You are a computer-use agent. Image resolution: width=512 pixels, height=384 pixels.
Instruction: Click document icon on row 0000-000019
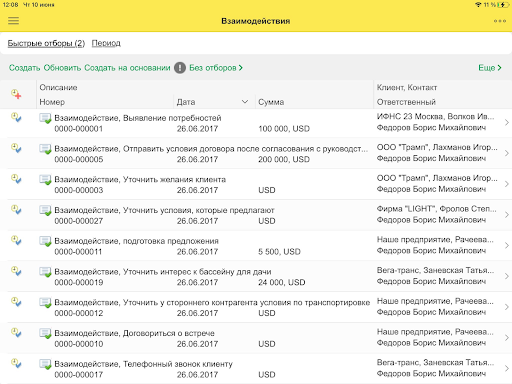tap(45, 272)
